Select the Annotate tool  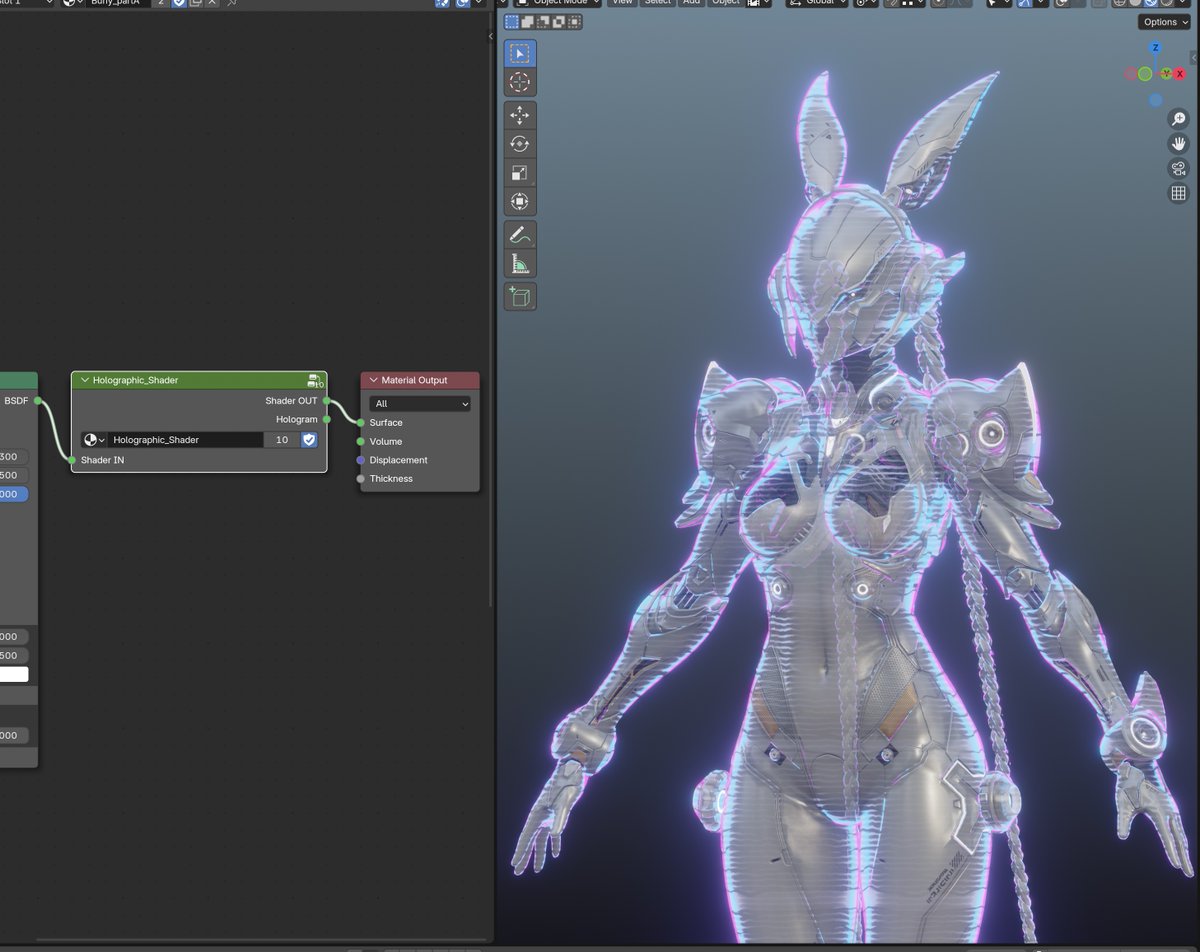tap(520, 235)
